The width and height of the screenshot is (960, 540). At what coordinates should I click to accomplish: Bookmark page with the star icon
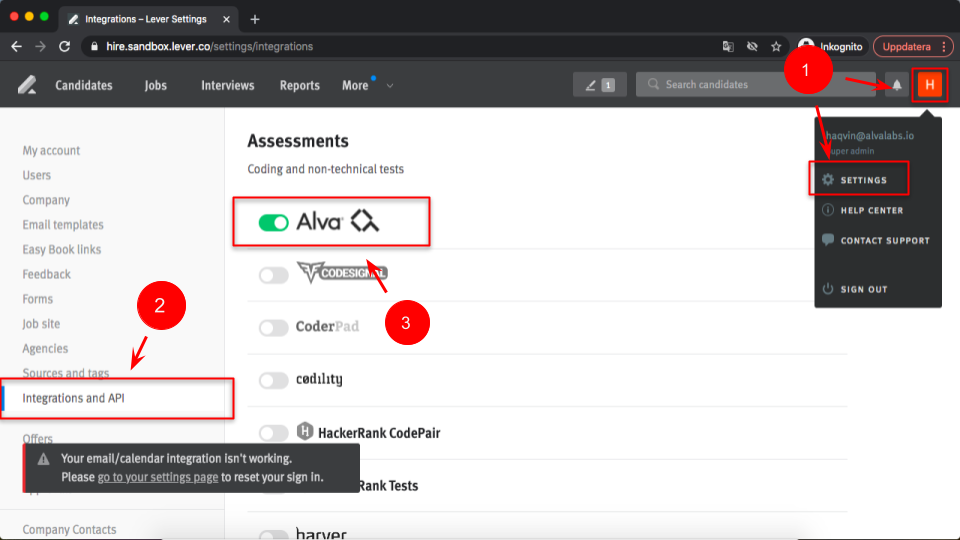tap(776, 46)
